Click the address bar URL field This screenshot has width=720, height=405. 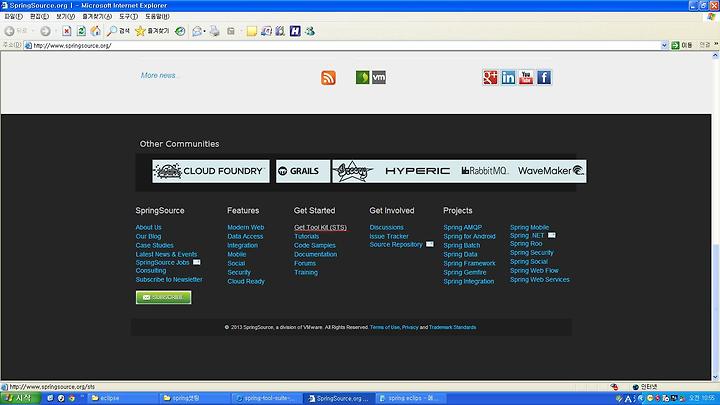pyautogui.click(x=342, y=45)
